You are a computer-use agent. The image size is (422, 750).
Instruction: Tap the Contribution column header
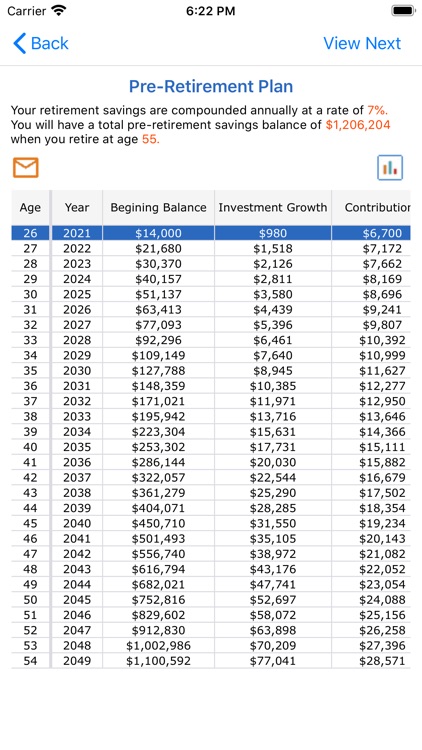(371, 208)
